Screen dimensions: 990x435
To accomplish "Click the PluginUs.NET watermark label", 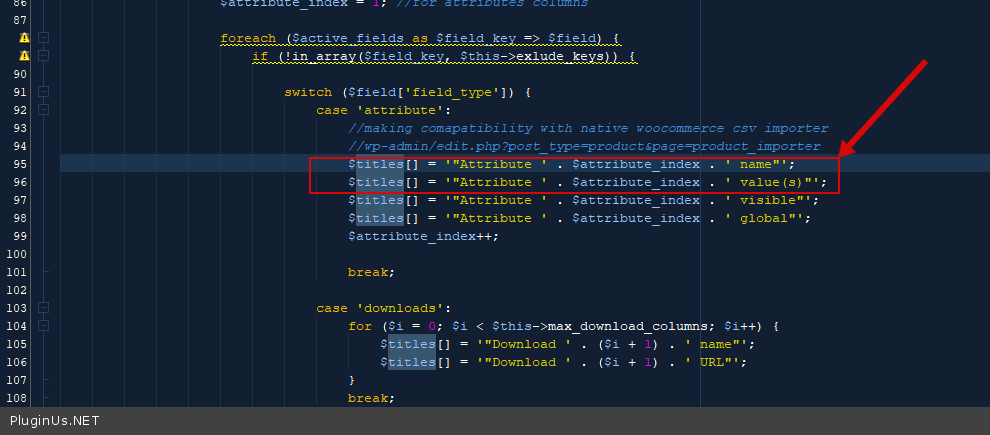I will click(x=54, y=421).
